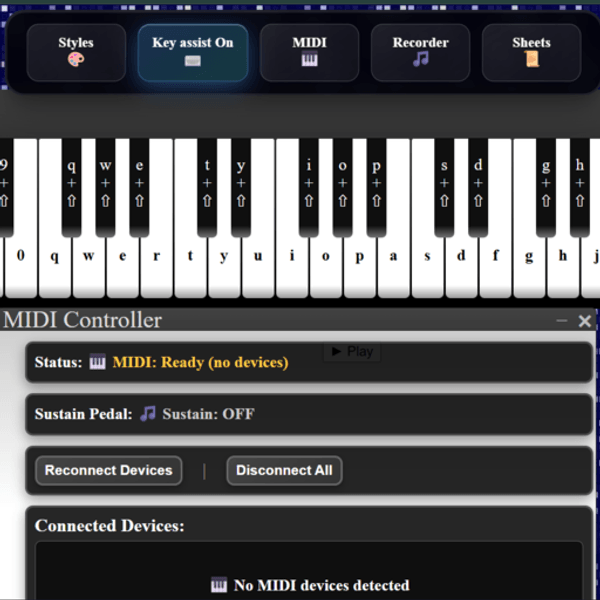Viewport: 600px width, 600px height.
Task: Play the black key labeled h + shift
Action: (x=580, y=188)
